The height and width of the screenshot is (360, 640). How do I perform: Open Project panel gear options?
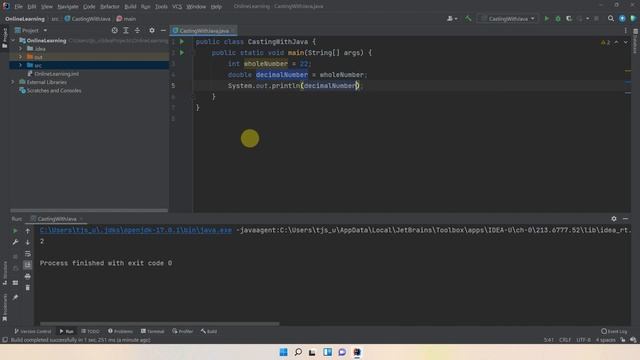coord(152,31)
